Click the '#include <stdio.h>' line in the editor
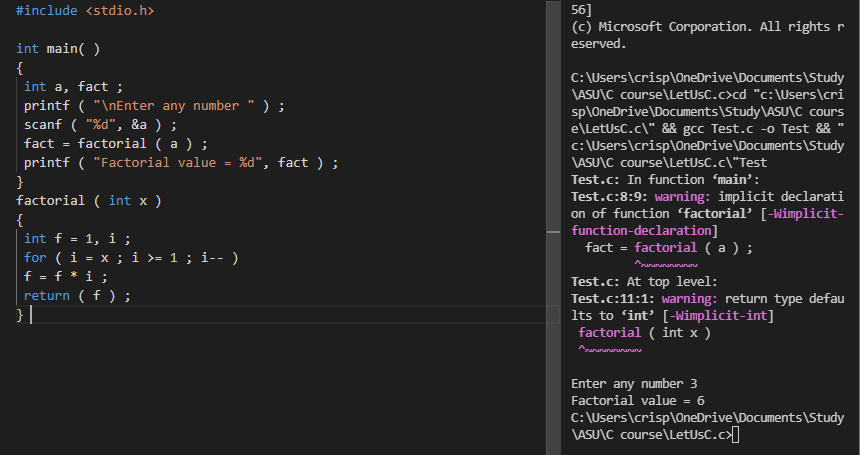The width and height of the screenshot is (860, 455). click(x=85, y=10)
